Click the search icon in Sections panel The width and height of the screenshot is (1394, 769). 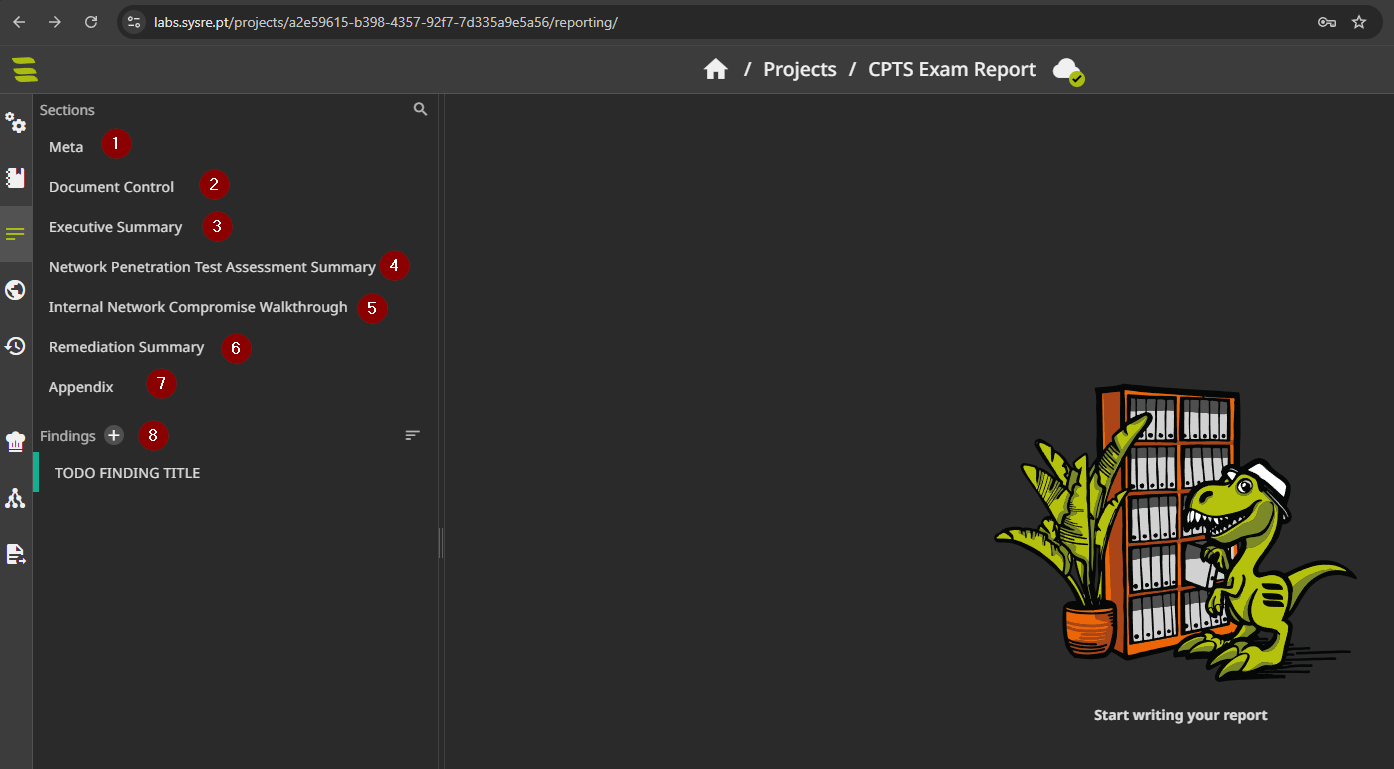click(x=421, y=109)
